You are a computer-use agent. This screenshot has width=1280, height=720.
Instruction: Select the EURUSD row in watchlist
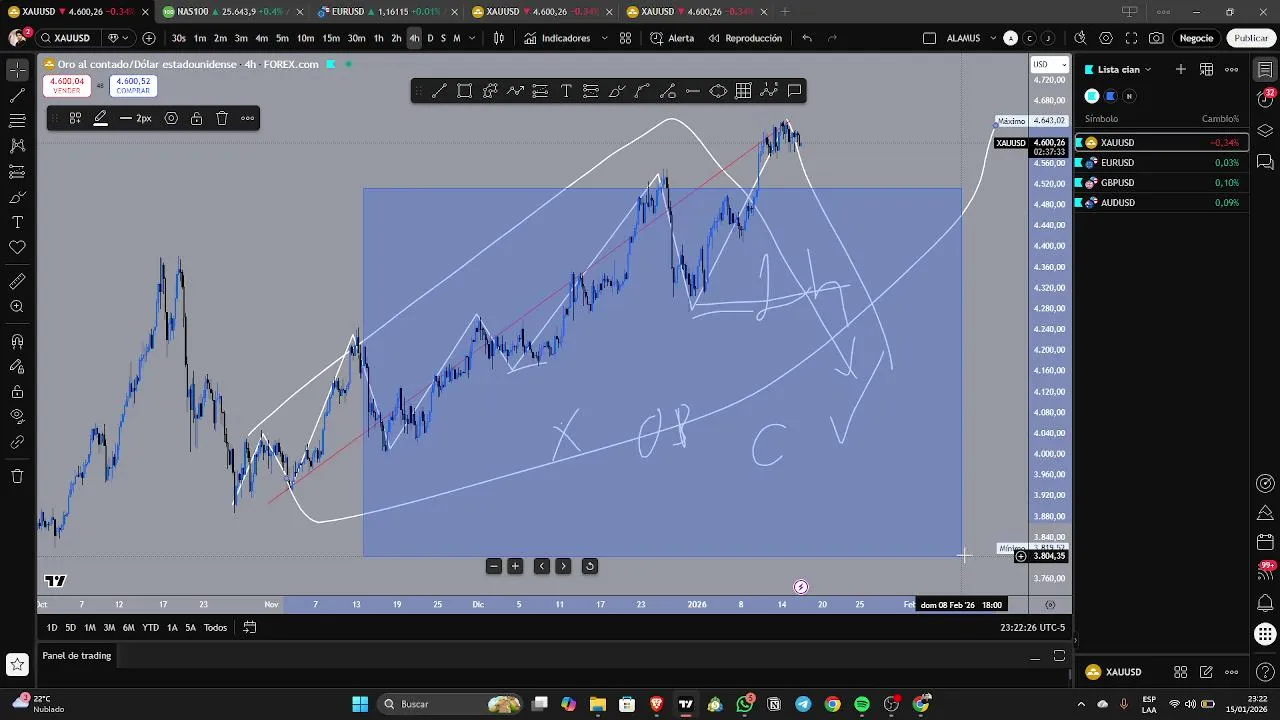1161,162
